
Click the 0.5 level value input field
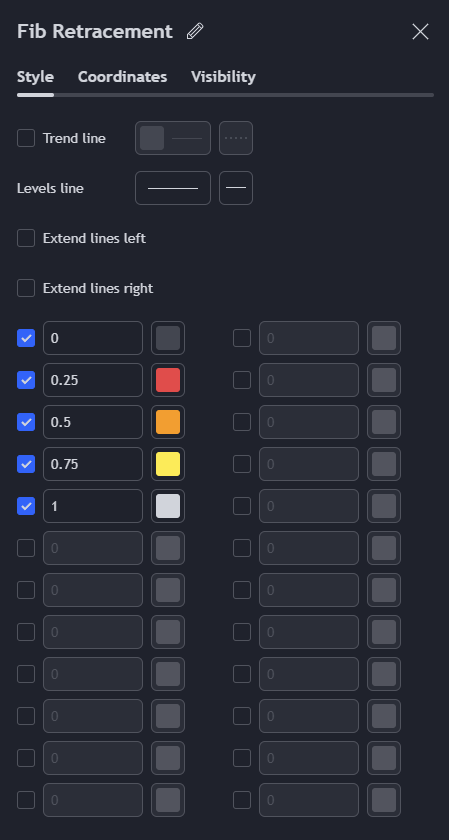pos(93,422)
